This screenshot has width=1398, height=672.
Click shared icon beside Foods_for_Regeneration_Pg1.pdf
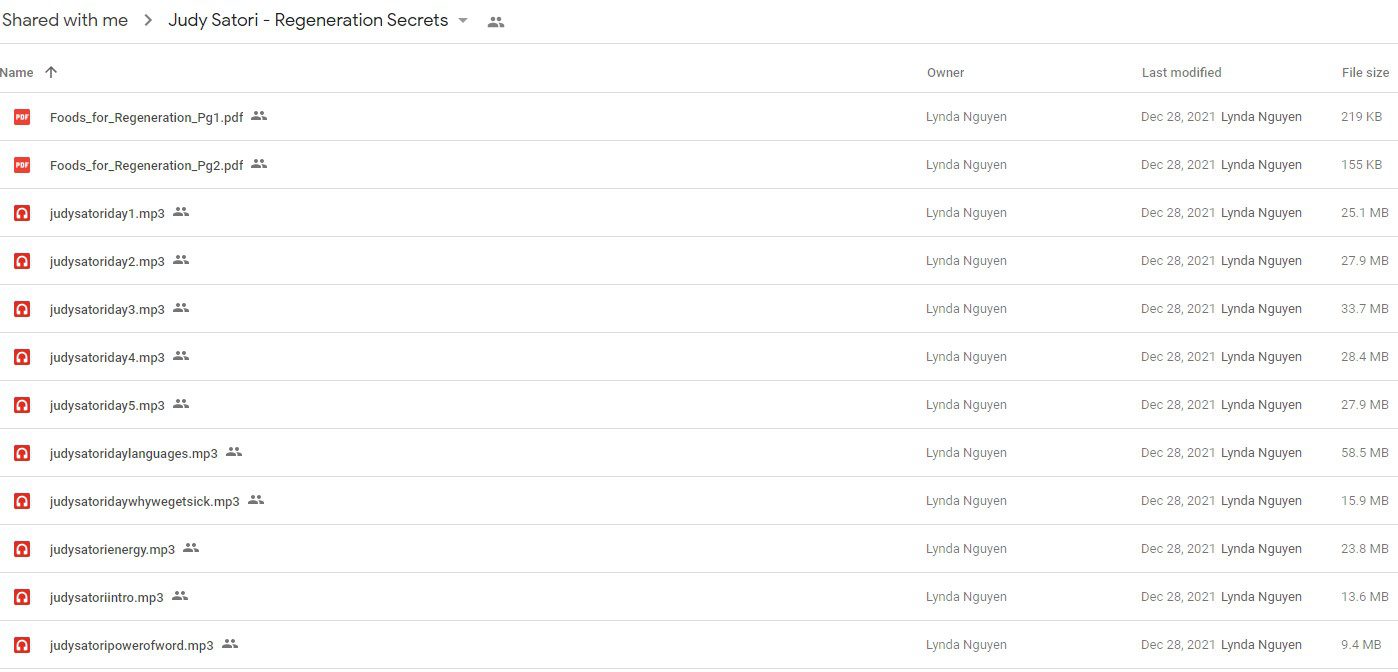tap(259, 116)
